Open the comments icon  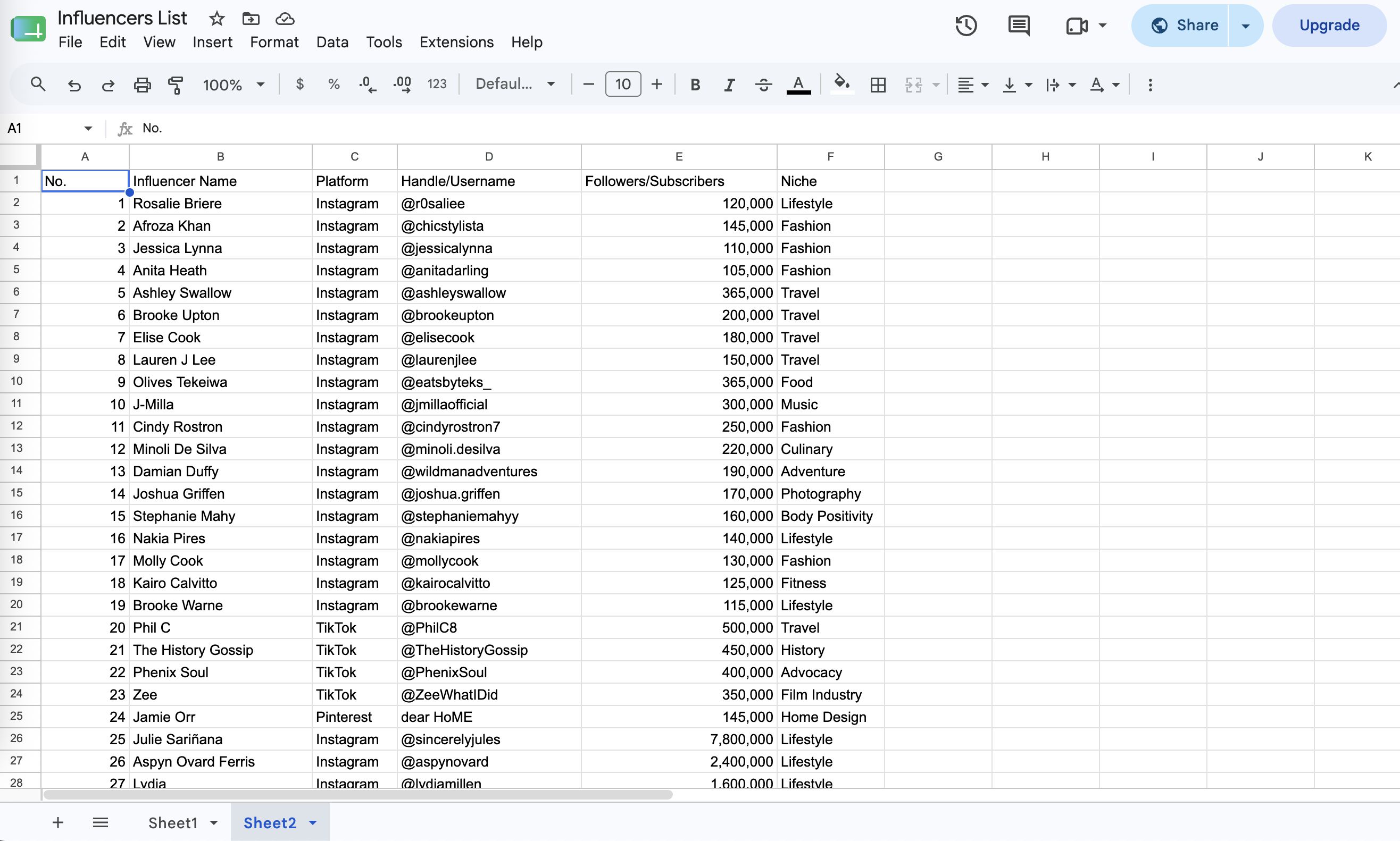tap(1019, 26)
